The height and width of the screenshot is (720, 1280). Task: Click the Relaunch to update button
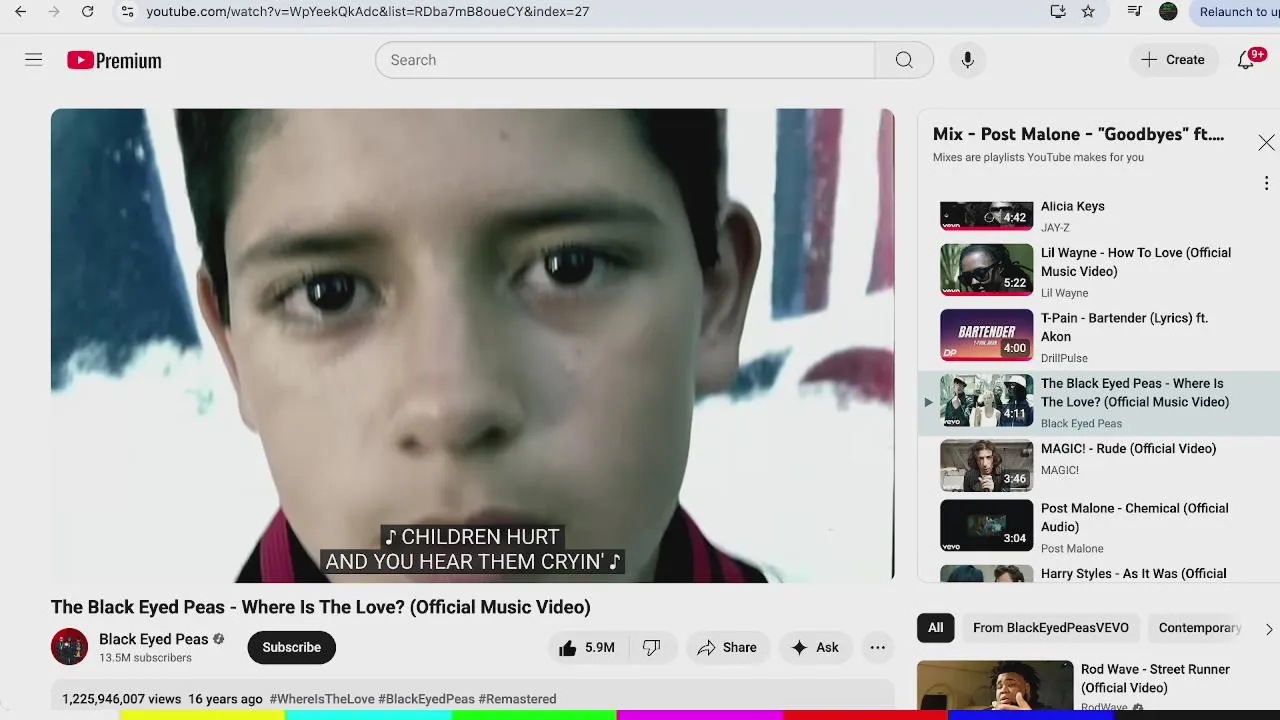pyautogui.click(x=1238, y=12)
